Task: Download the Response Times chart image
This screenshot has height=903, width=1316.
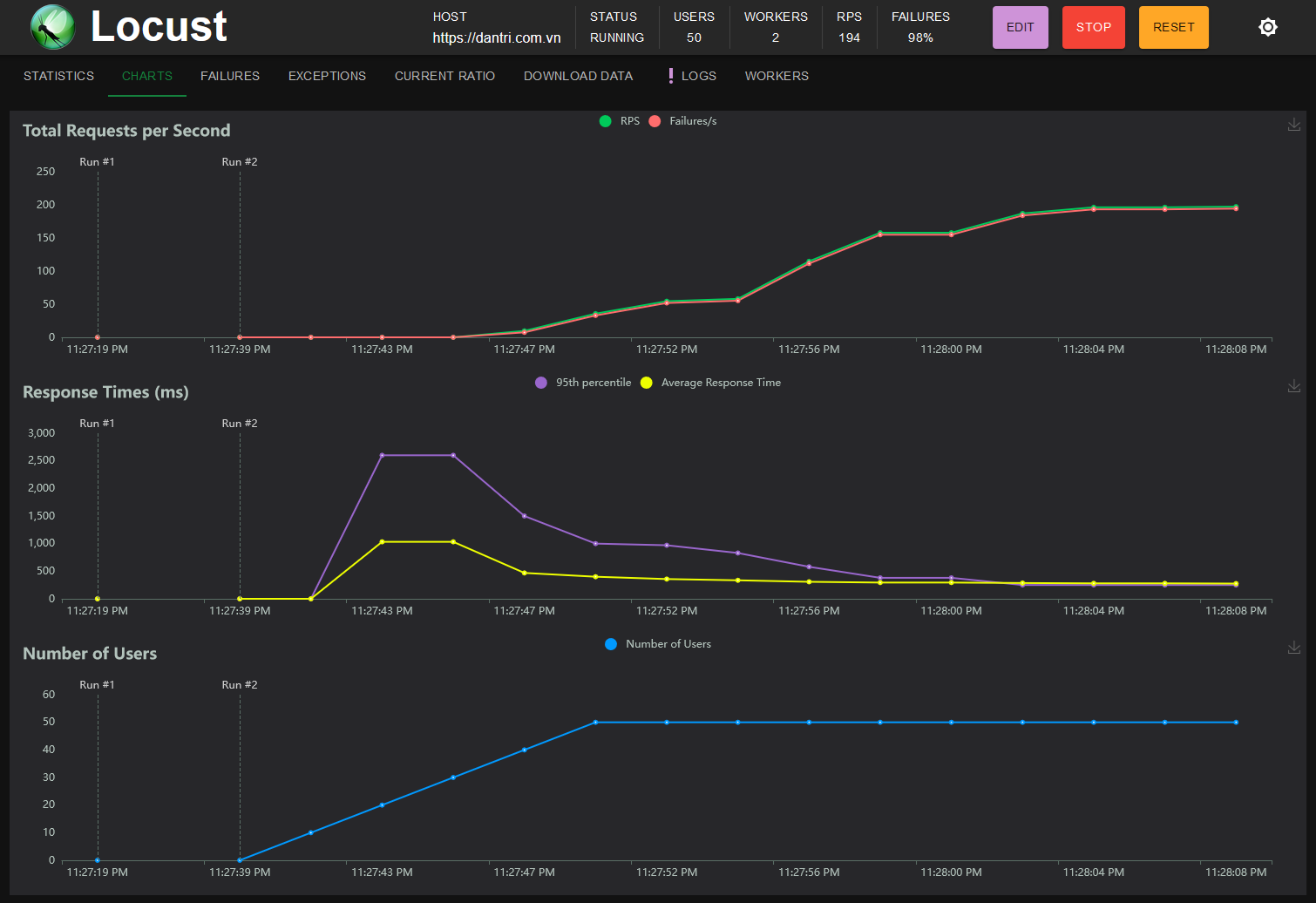Action: tap(1294, 386)
